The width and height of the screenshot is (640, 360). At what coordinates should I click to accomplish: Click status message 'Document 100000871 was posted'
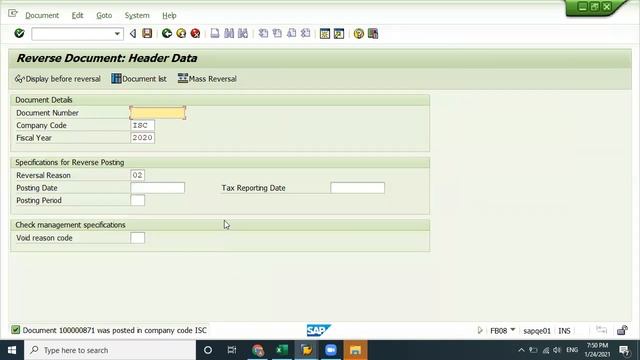click(115, 330)
